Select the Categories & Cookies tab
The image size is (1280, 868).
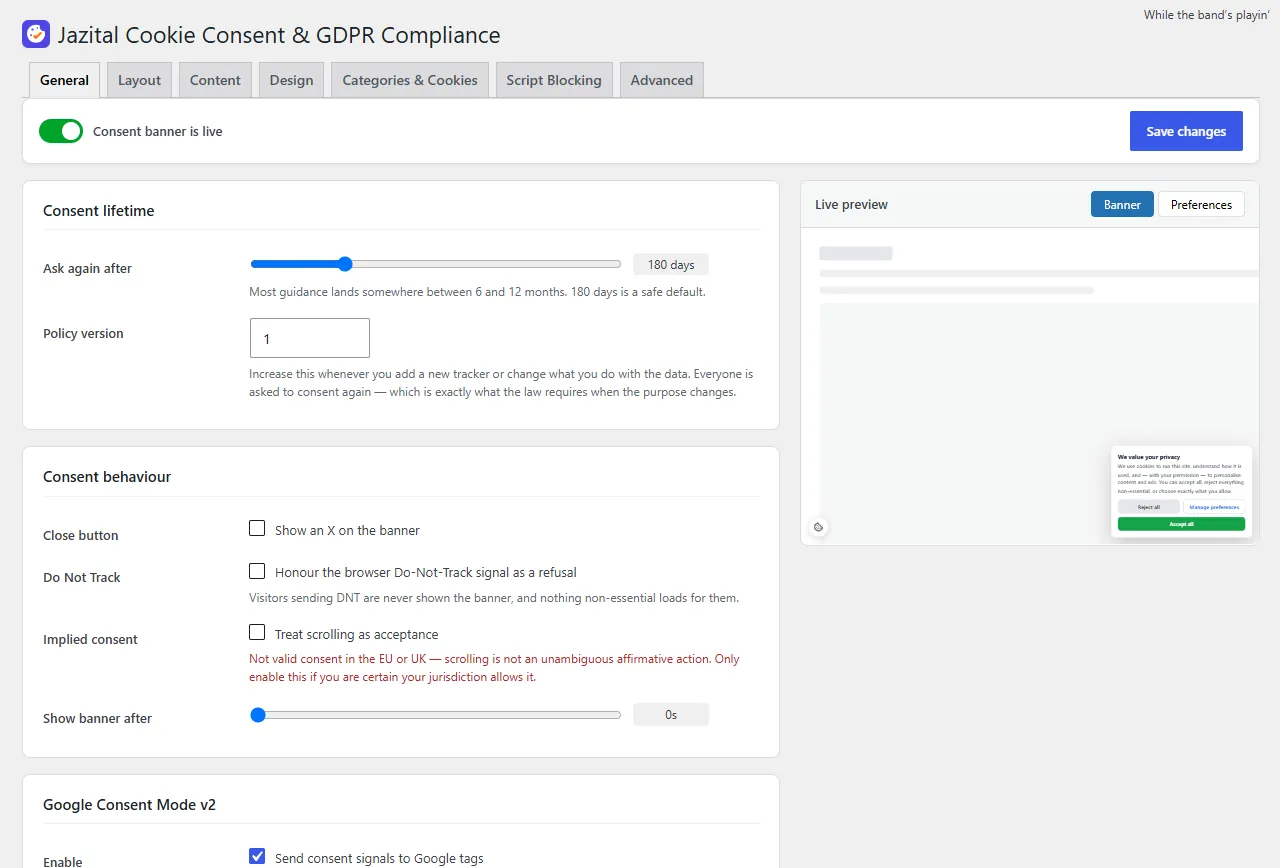tap(410, 80)
